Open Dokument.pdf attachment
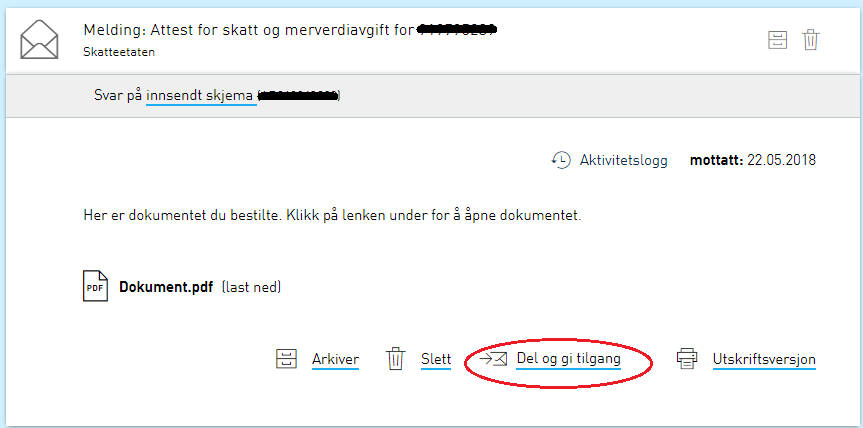This screenshot has height=428, width=863. (166, 287)
